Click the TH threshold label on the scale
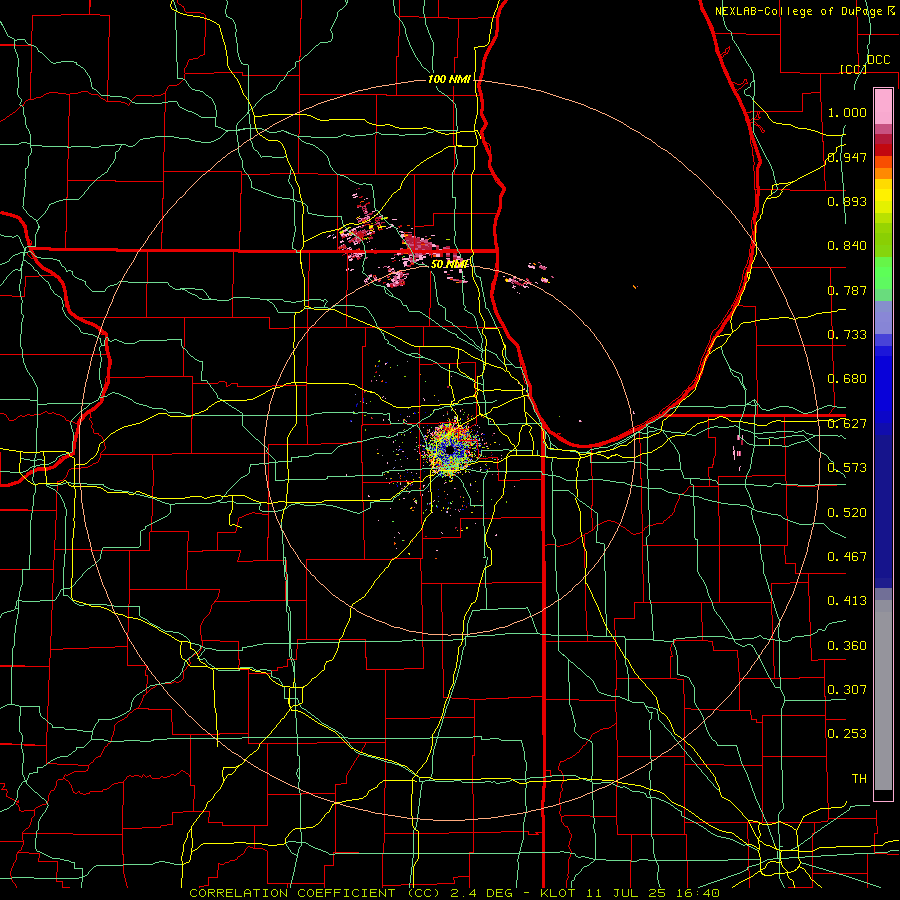The height and width of the screenshot is (900, 900). (859, 779)
